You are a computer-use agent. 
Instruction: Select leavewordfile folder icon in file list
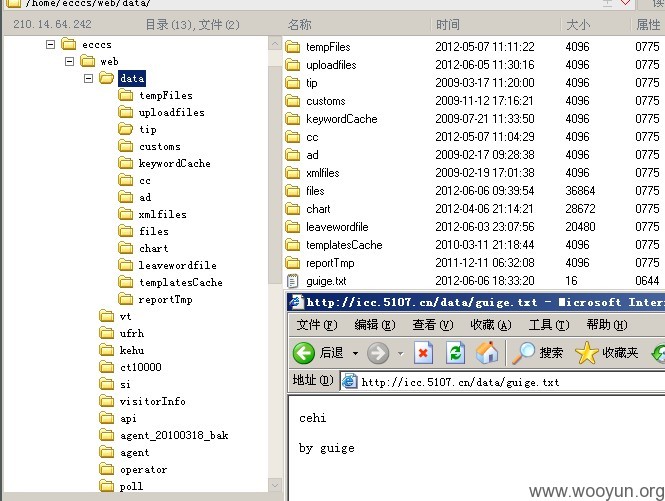pyautogui.click(x=293, y=227)
